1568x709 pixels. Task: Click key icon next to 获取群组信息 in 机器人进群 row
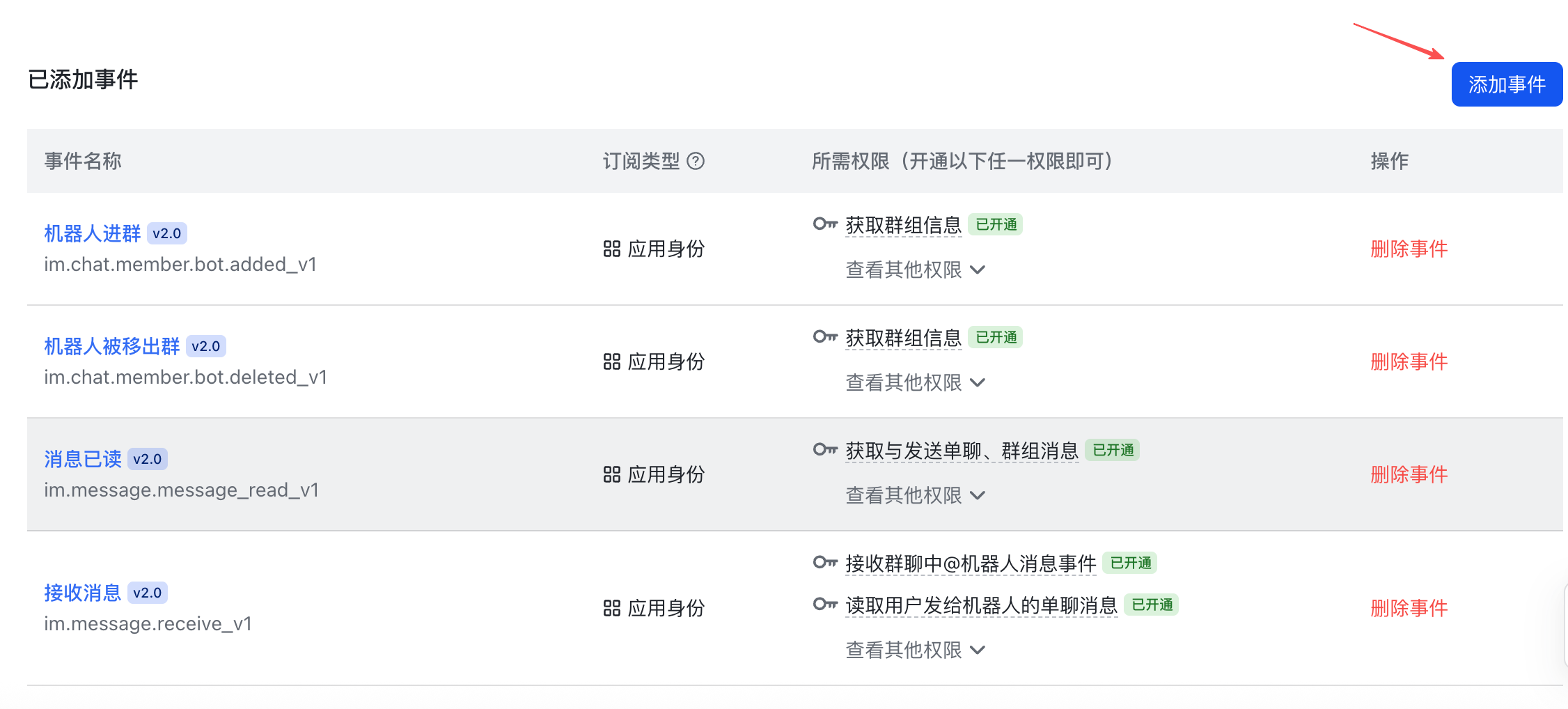coord(825,224)
